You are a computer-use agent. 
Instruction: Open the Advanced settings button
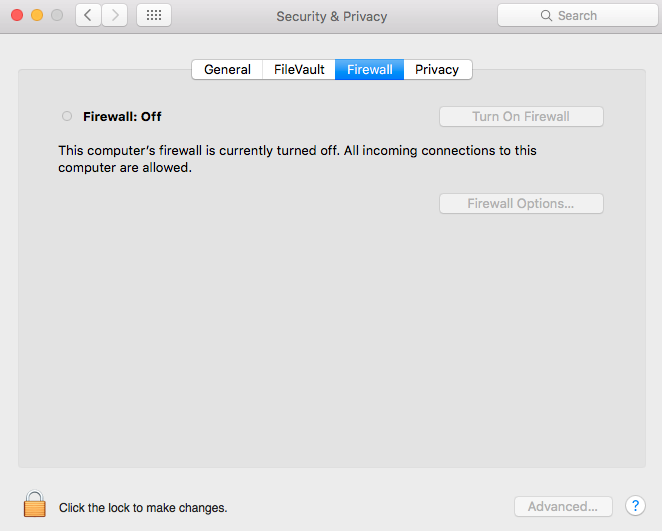point(563,506)
